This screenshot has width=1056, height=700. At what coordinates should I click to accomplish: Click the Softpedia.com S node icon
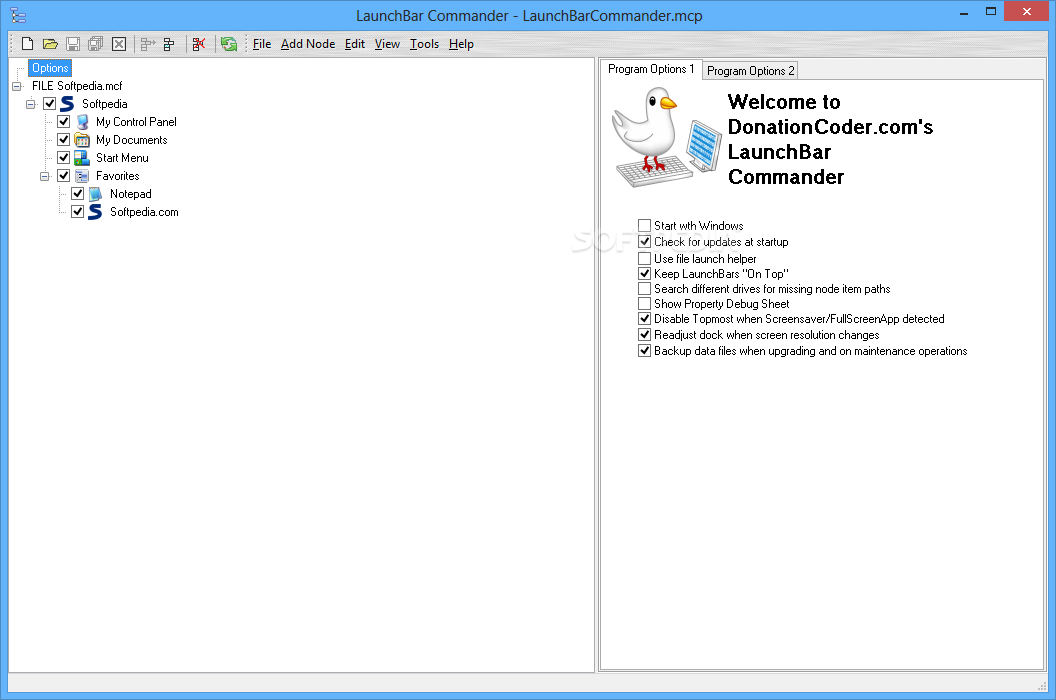(x=96, y=212)
